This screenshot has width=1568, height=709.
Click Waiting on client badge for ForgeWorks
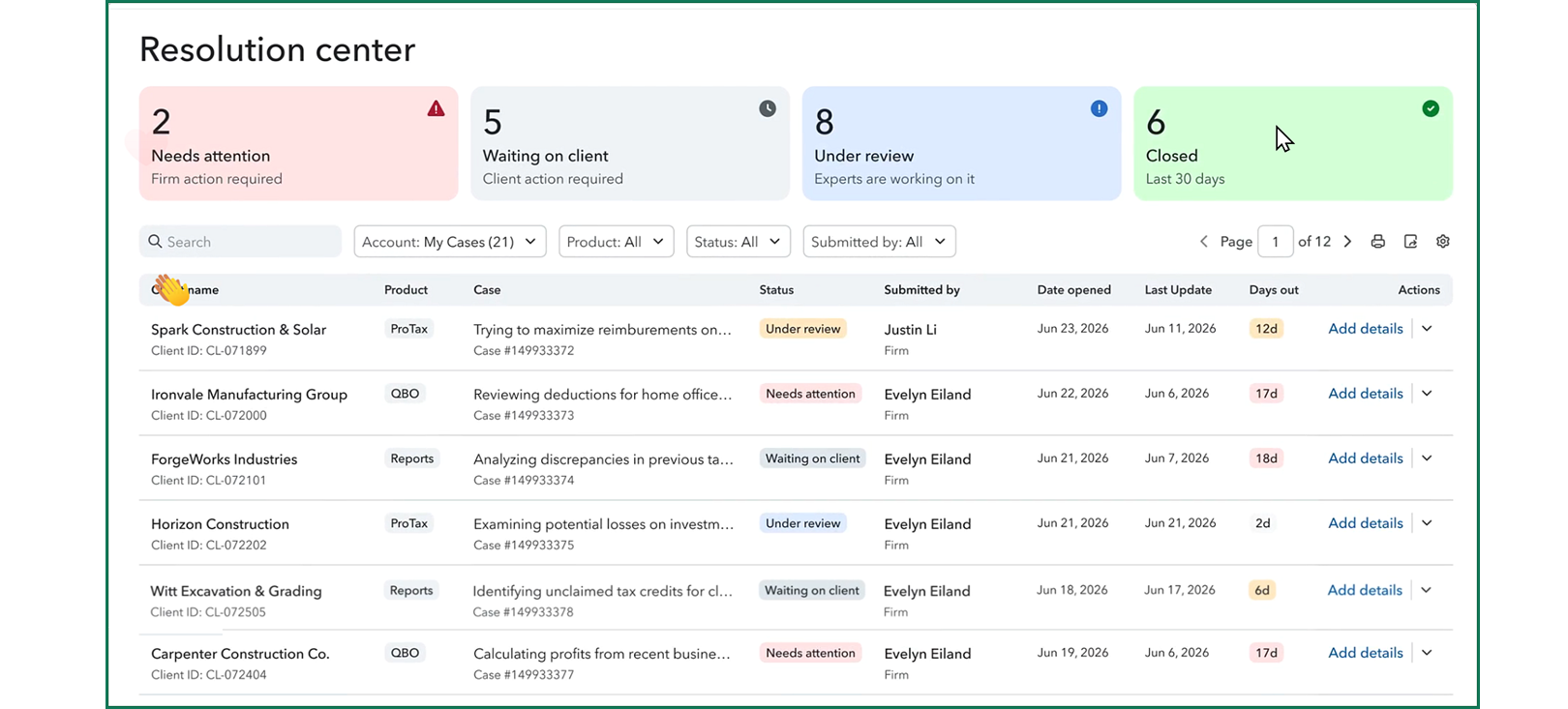(x=812, y=458)
